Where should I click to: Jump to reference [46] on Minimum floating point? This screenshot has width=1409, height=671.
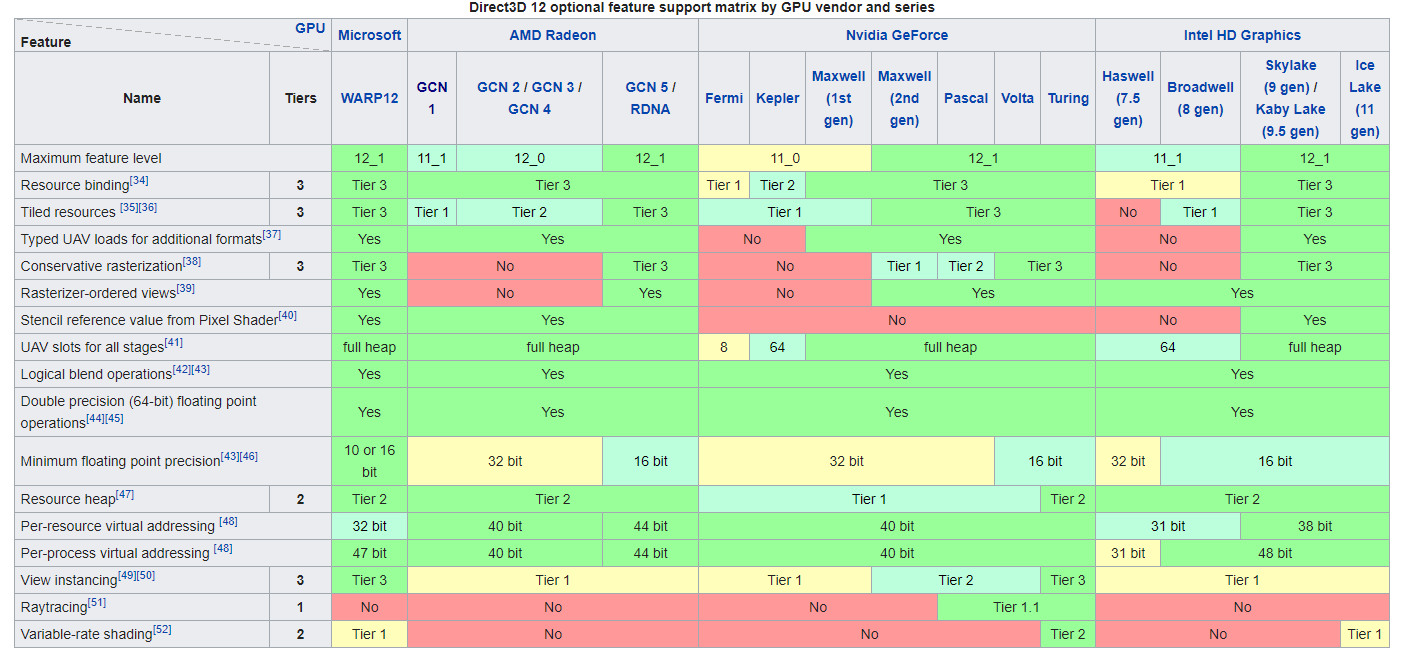(x=249, y=457)
